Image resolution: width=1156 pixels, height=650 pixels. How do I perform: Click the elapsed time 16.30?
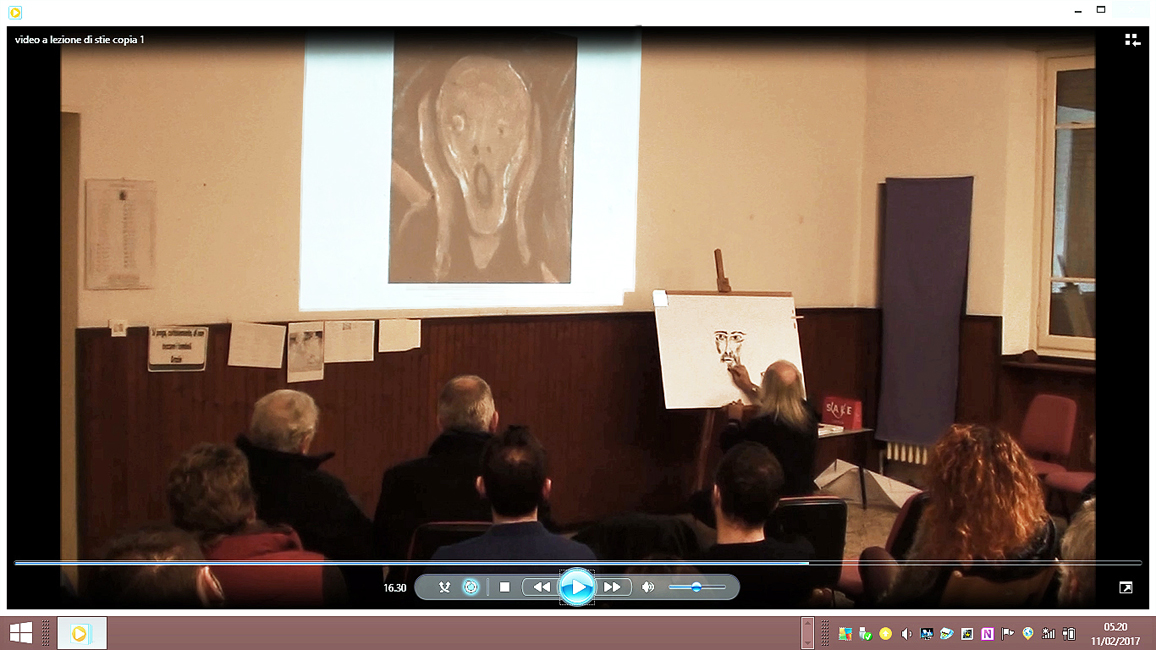(x=394, y=588)
